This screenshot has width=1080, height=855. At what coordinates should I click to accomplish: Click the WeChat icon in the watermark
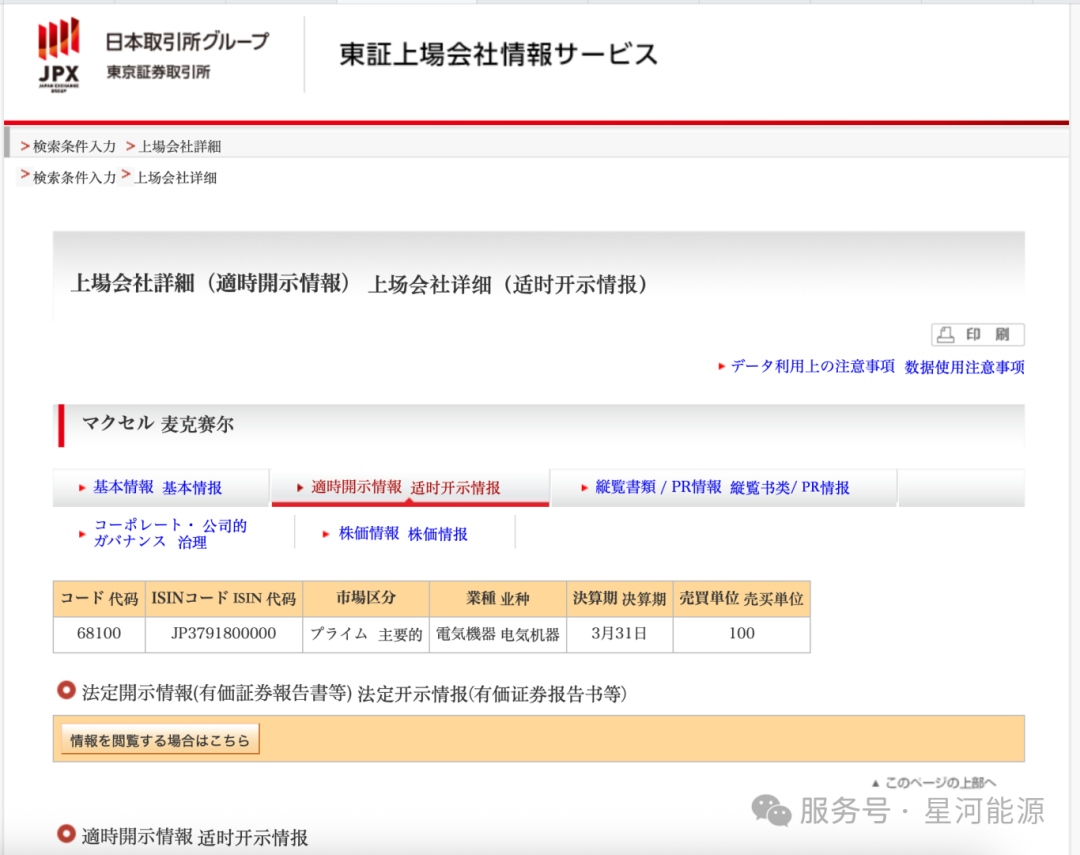coord(771,810)
